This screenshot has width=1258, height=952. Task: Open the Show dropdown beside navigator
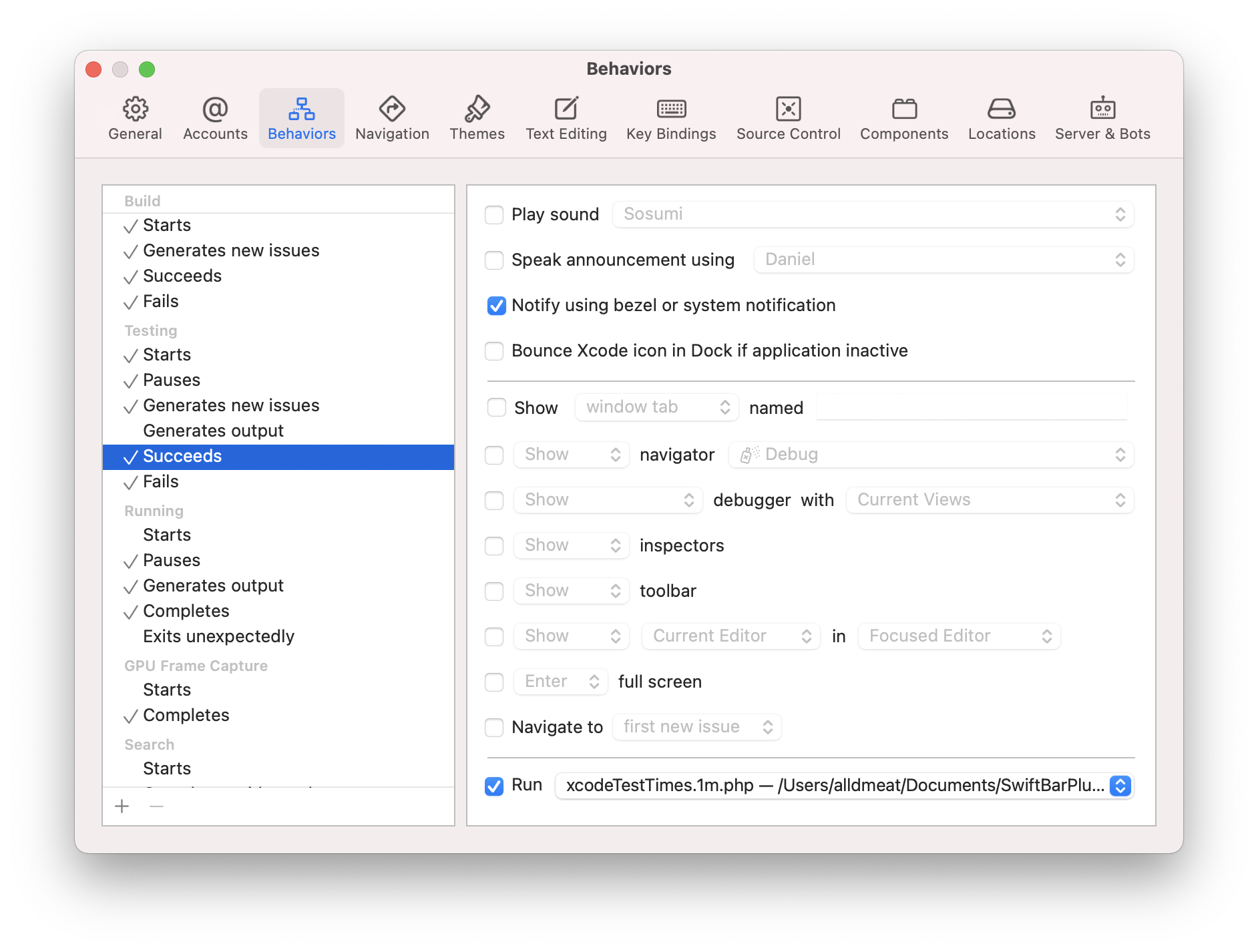[571, 455]
